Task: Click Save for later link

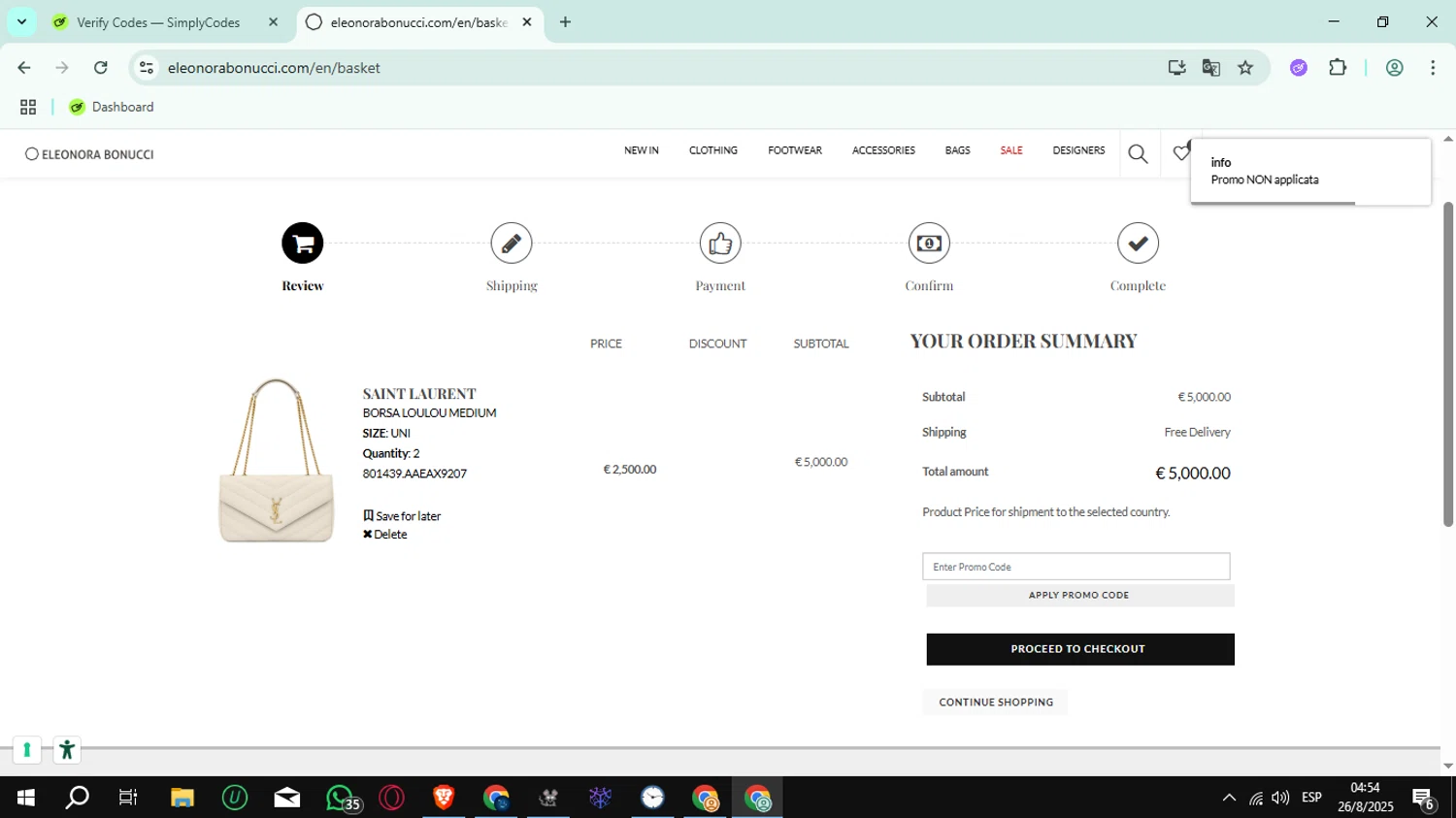Action: tap(402, 516)
